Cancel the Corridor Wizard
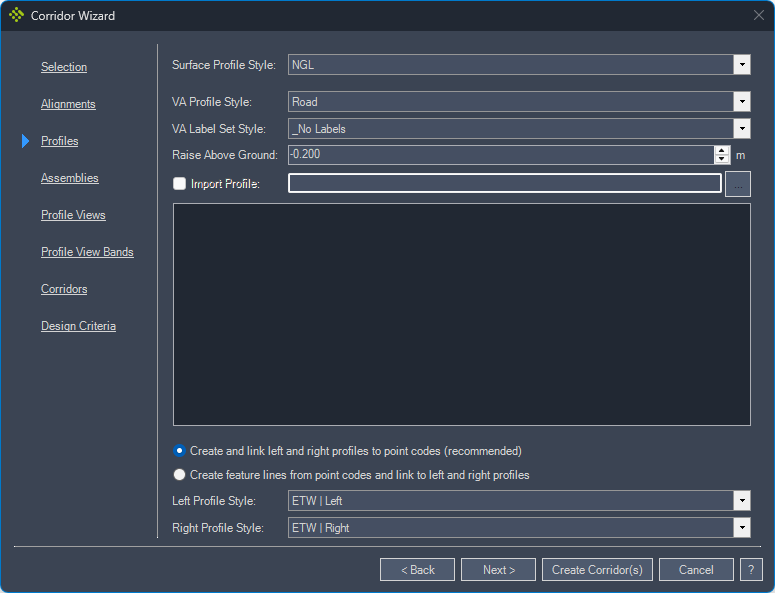This screenshot has width=775, height=593. (x=696, y=570)
